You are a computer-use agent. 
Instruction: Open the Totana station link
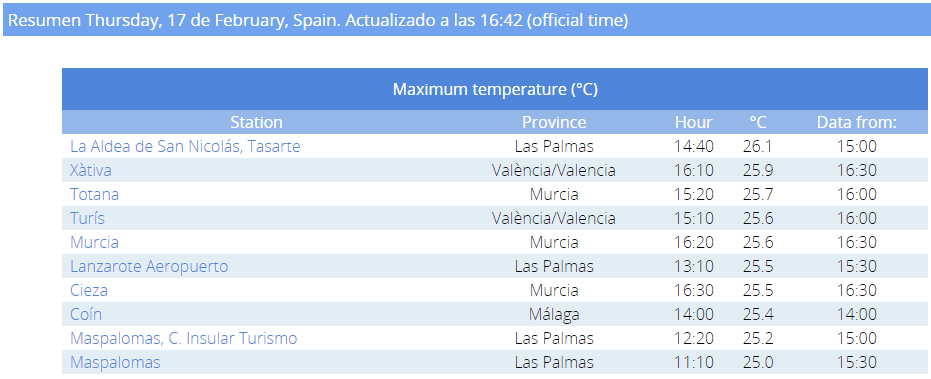coord(94,194)
